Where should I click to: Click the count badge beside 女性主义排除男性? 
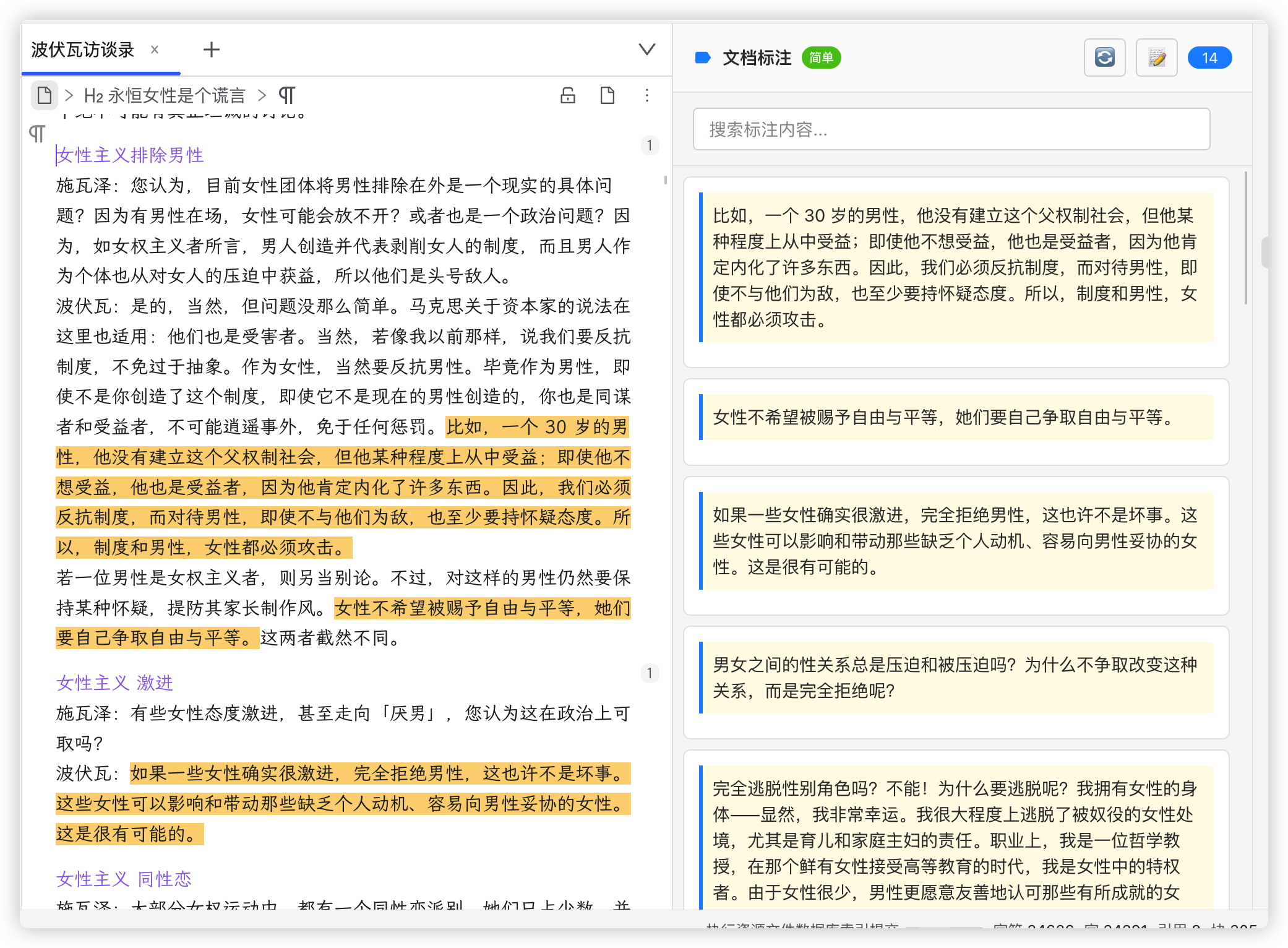tap(649, 145)
